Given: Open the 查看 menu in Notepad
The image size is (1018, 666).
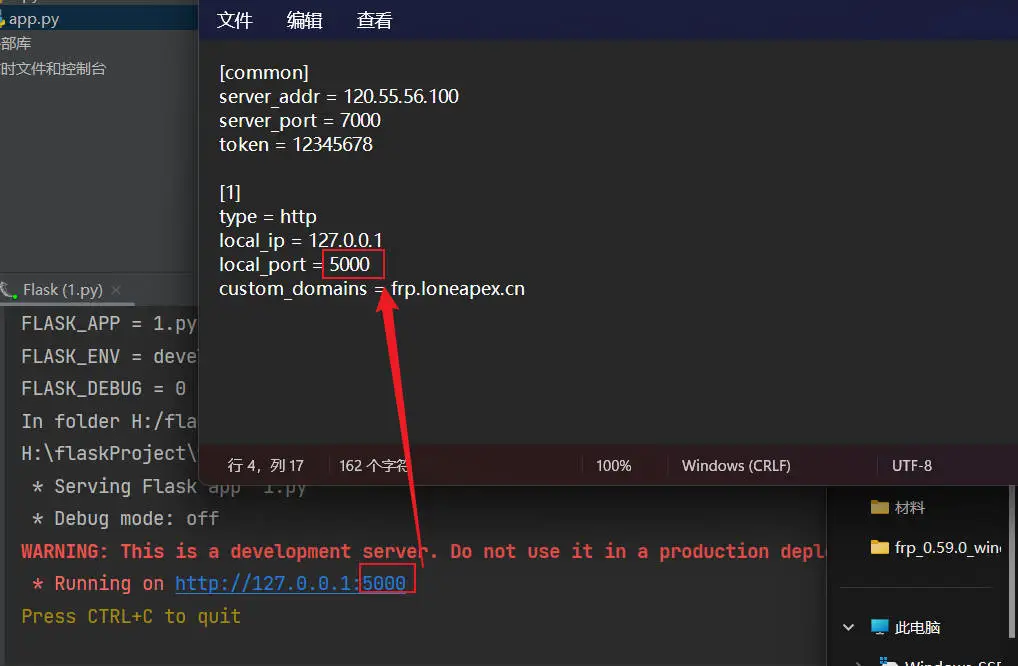Looking at the screenshot, I should point(374,21).
